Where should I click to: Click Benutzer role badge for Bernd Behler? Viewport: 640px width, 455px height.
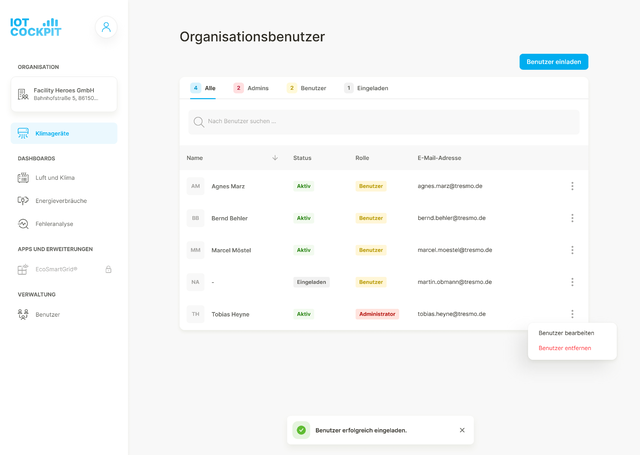coord(371,218)
